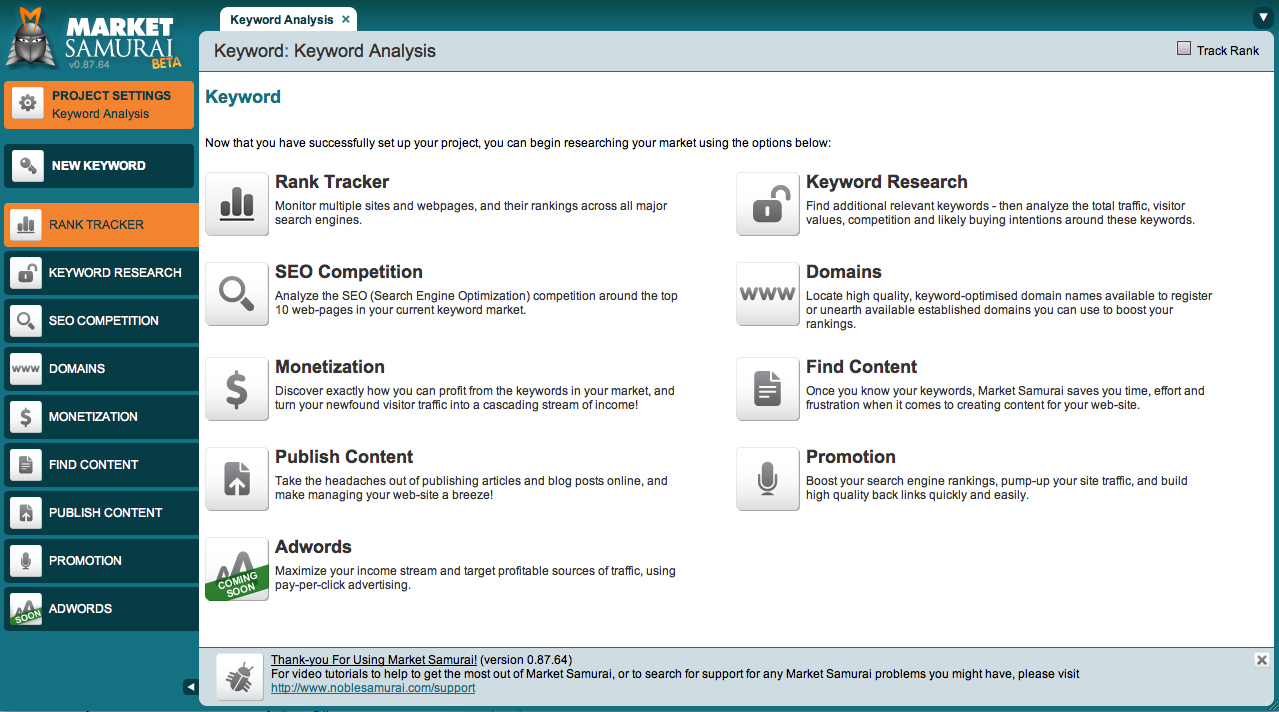Click the Thank-you For Using Market Samurai link

click(x=374, y=660)
